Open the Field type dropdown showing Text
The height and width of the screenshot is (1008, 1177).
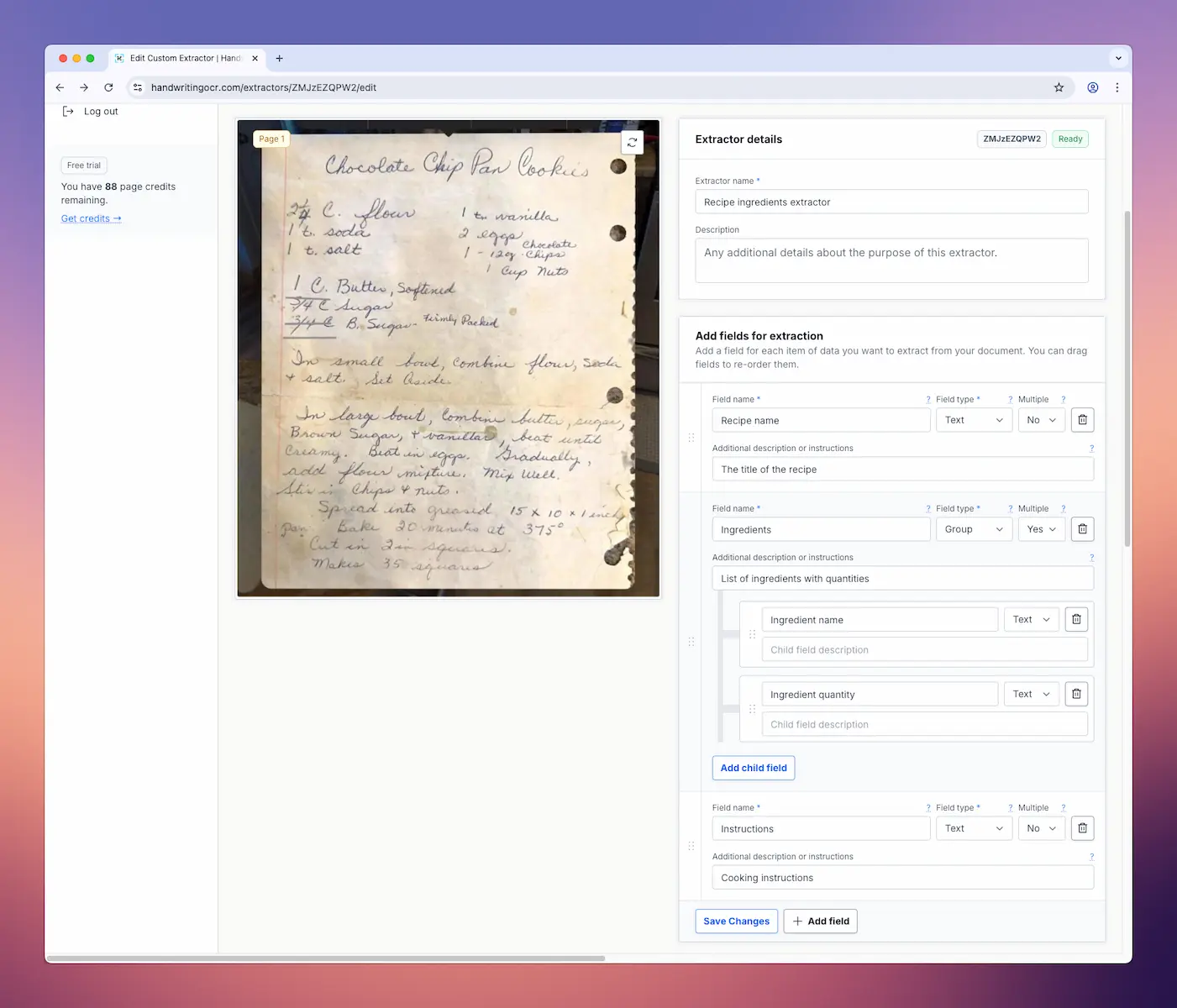pyautogui.click(x=974, y=419)
